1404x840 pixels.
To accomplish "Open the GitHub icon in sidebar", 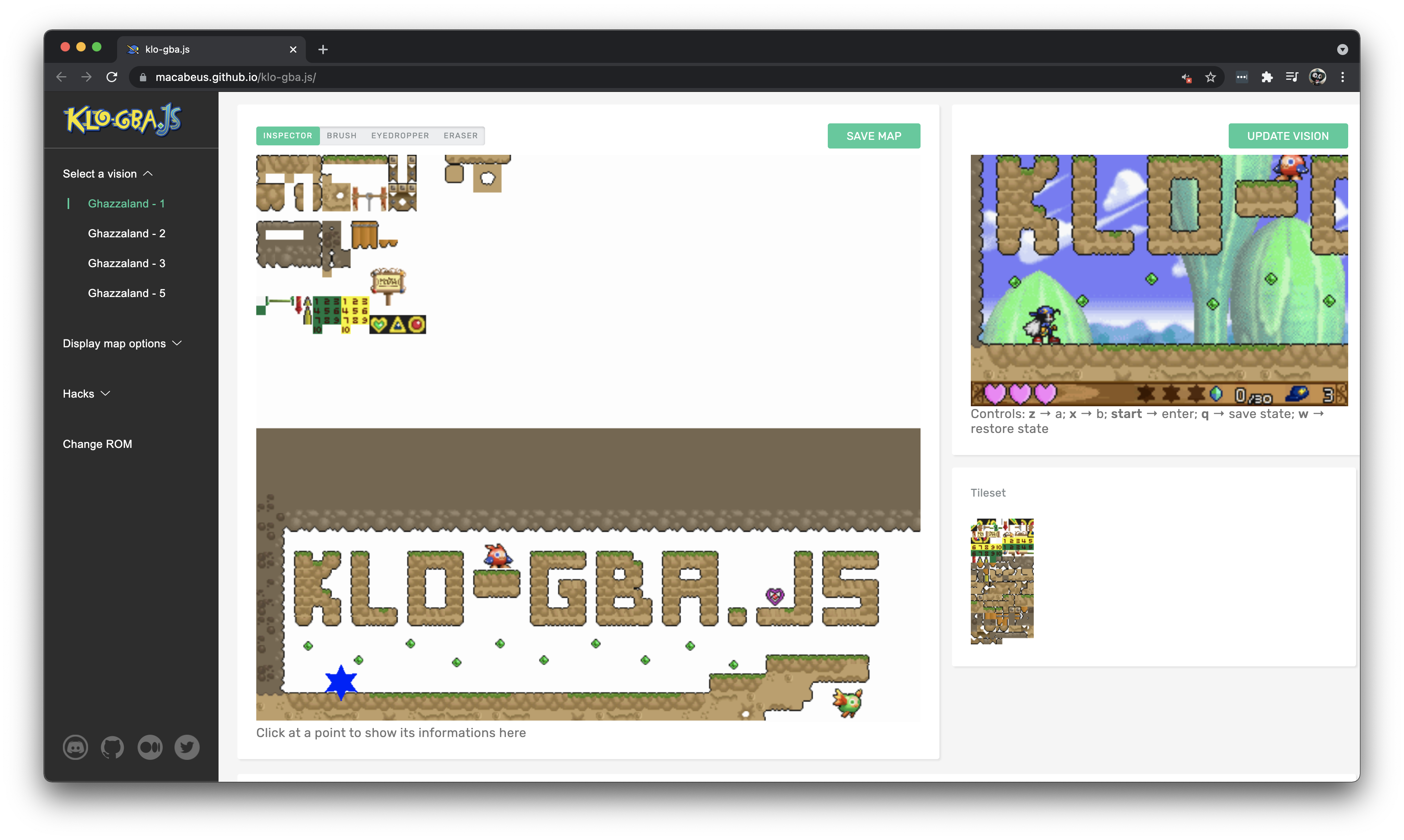I will coord(112,747).
